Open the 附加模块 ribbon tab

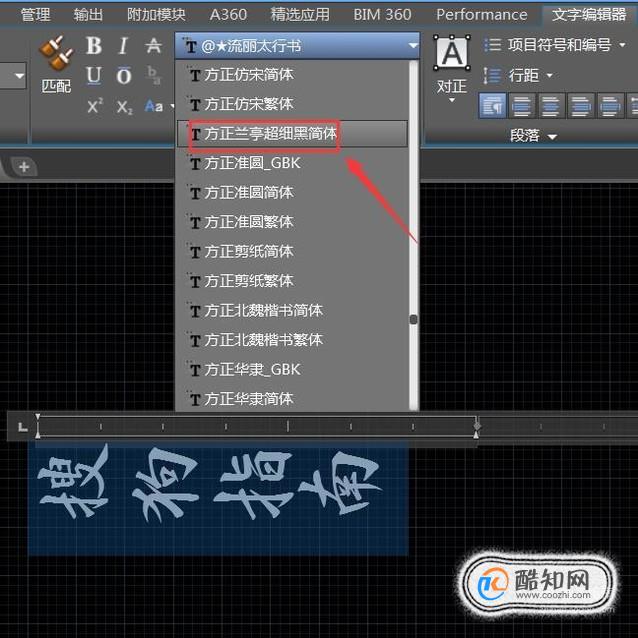tap(156, 15)
